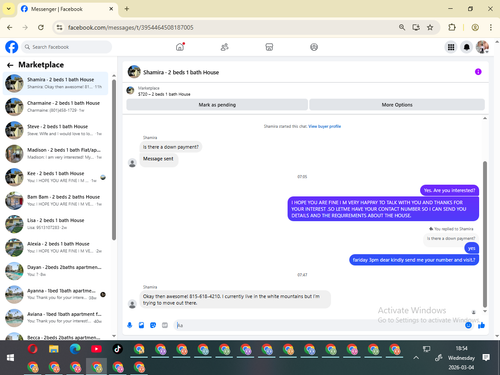500x375 pixels.
Task: Record a voice clip with microphone icon
Action: 130,325
